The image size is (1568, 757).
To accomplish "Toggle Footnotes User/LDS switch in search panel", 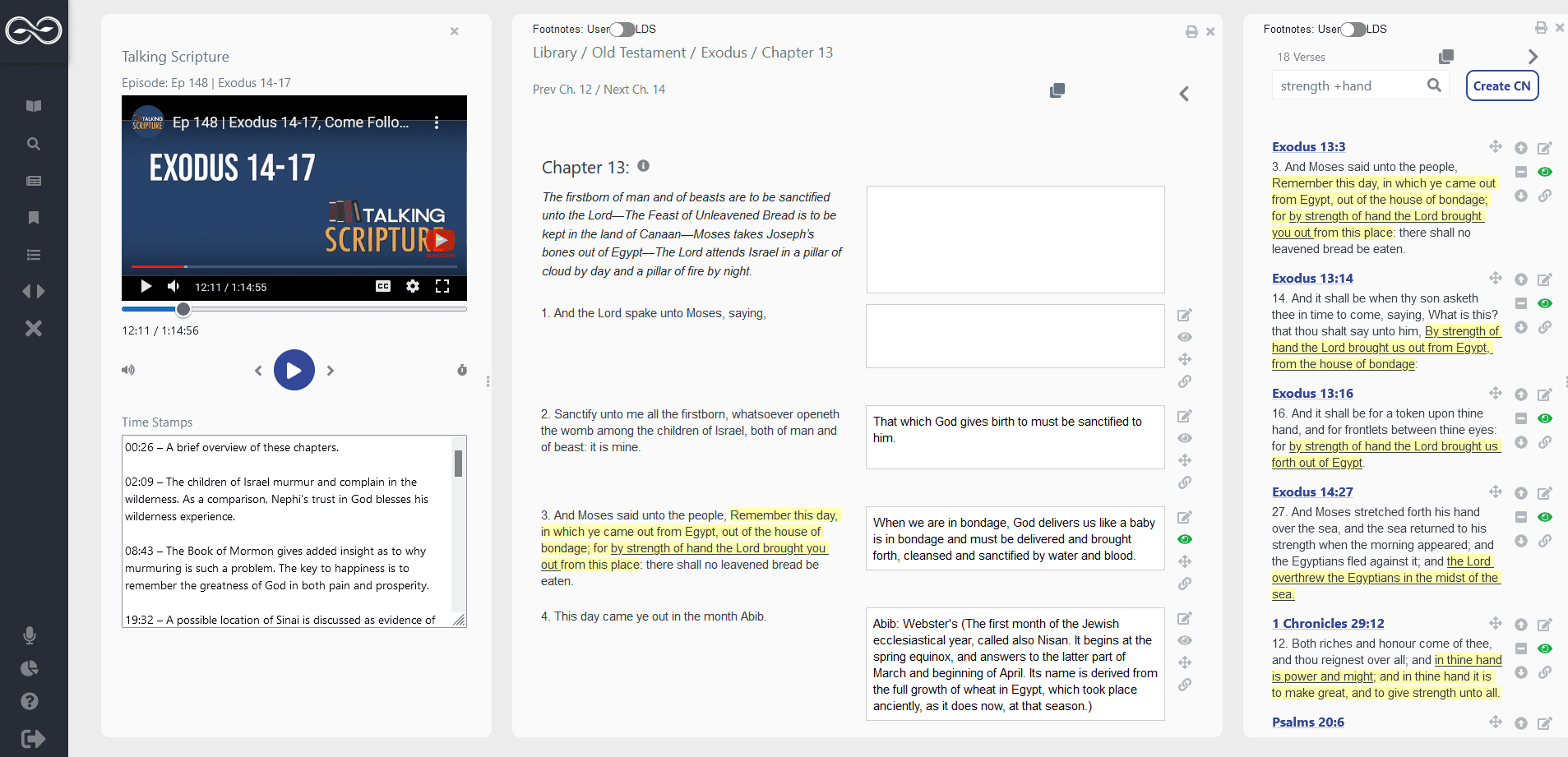I will pos(1353,30).
